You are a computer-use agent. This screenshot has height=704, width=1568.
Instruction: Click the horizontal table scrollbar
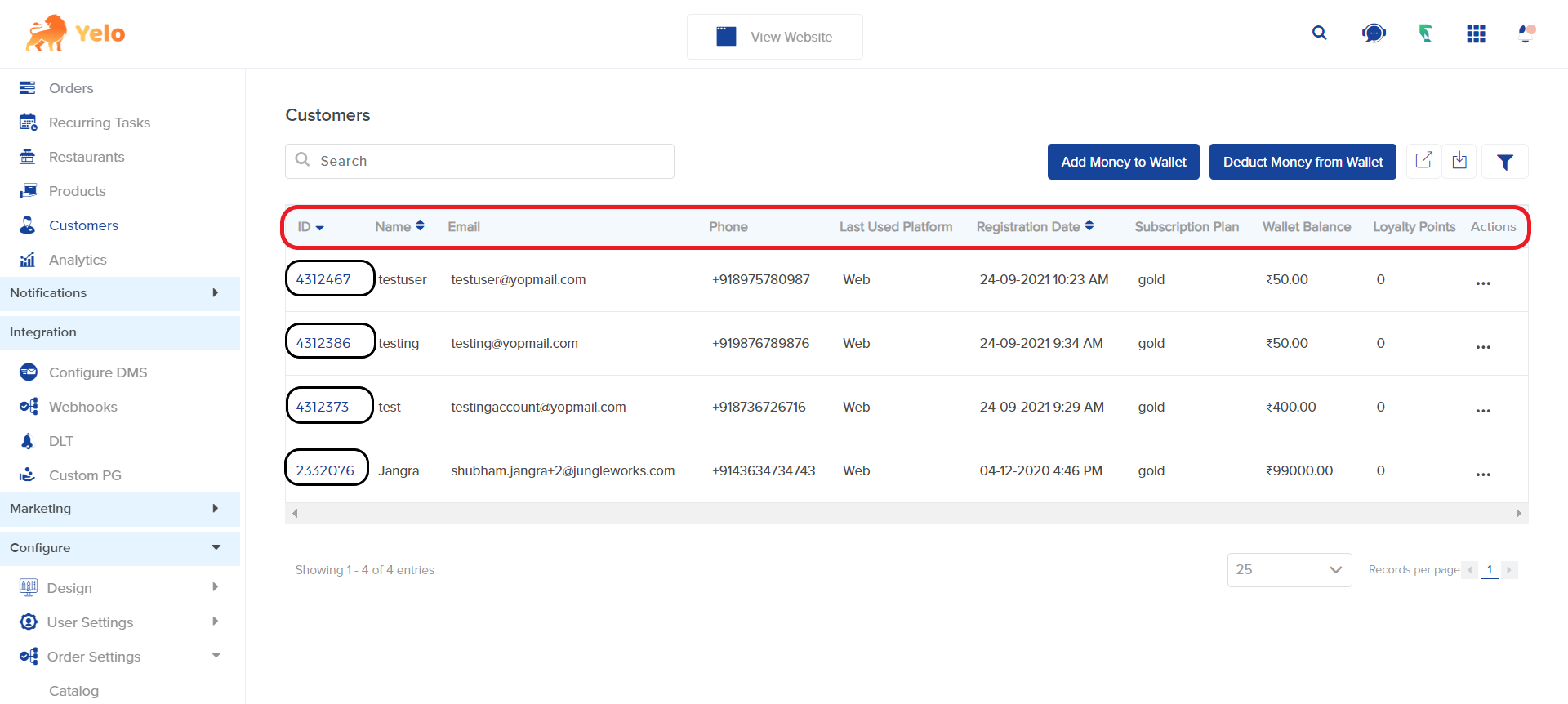[x=906, y=513]
